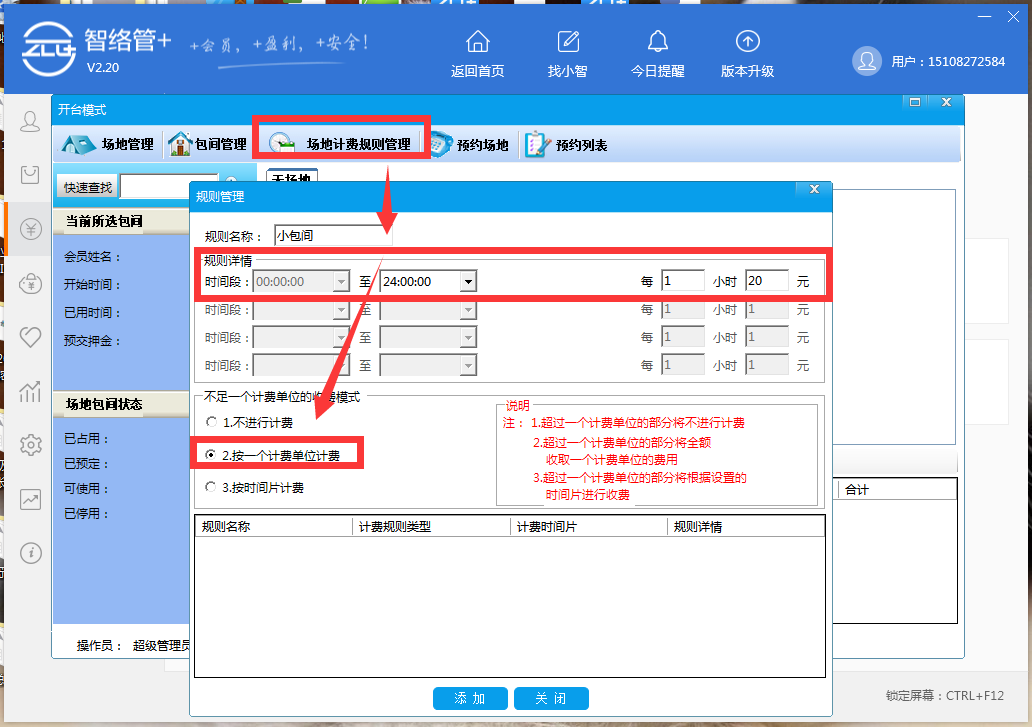Select radio option 2.按一个计费单位计费
The height and width of the screenshot is (727, 1032).
210,455
